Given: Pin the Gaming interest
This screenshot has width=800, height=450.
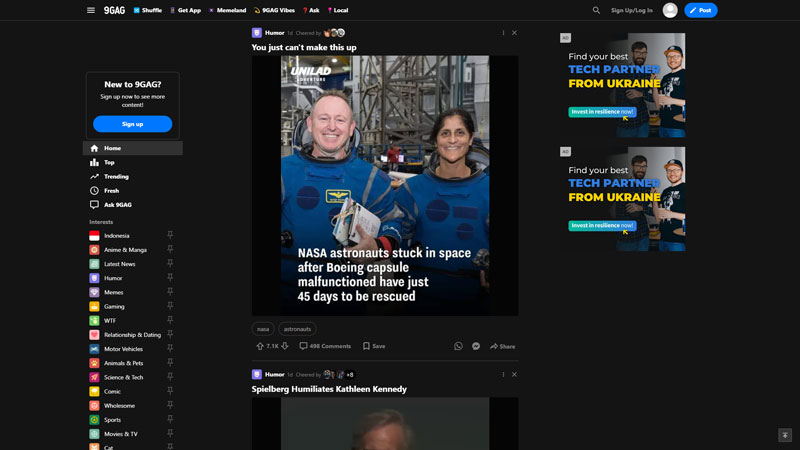Looking at the screenshot, I should pos(170,306).
